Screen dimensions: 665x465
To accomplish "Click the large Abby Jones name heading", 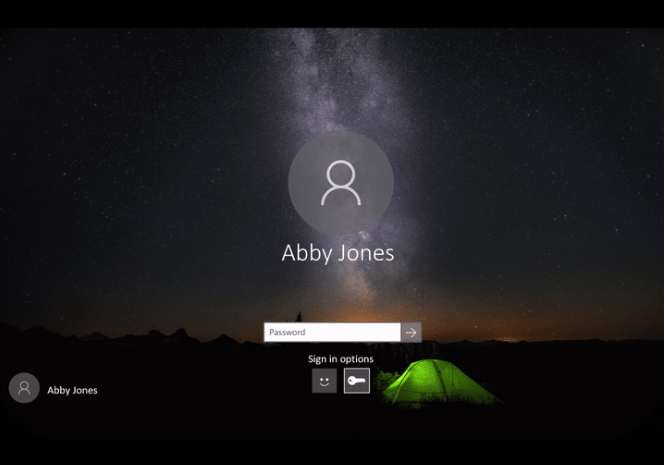I will tap(338, 253).
